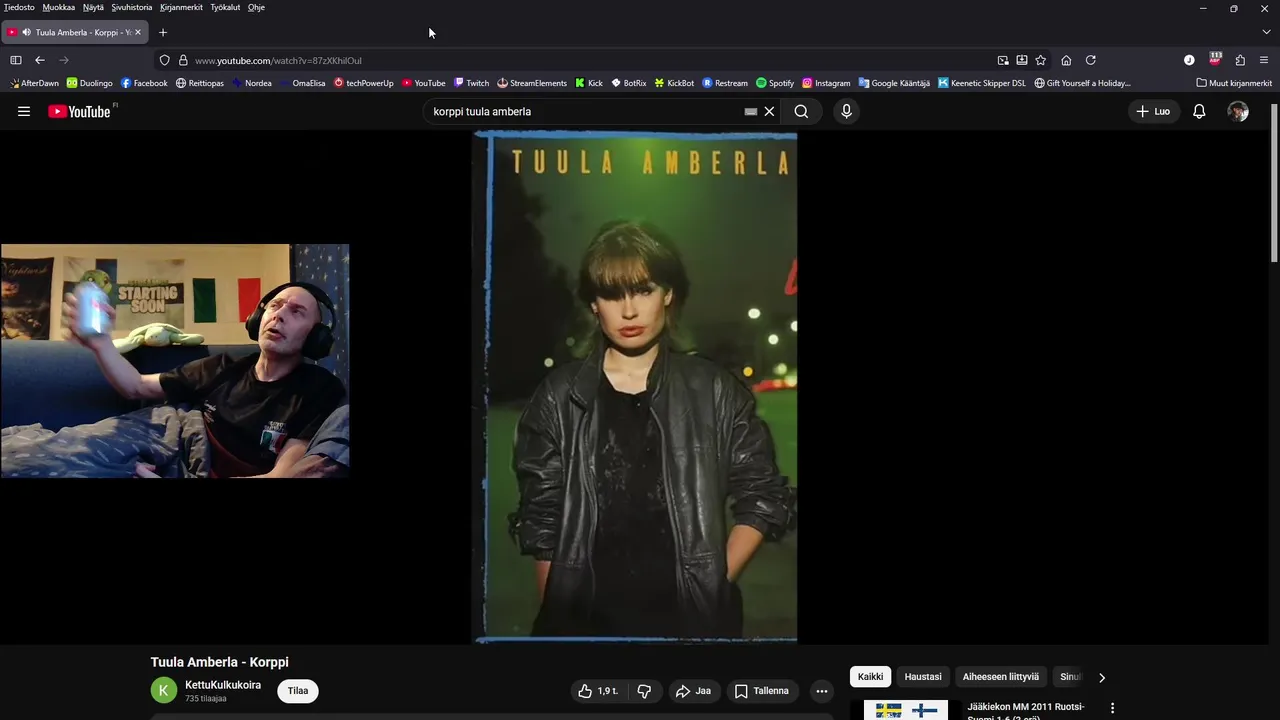1280x720 pixels.
Task: Open options for Jääkiekon MM 2011 video
Action: pos(1112,708)
